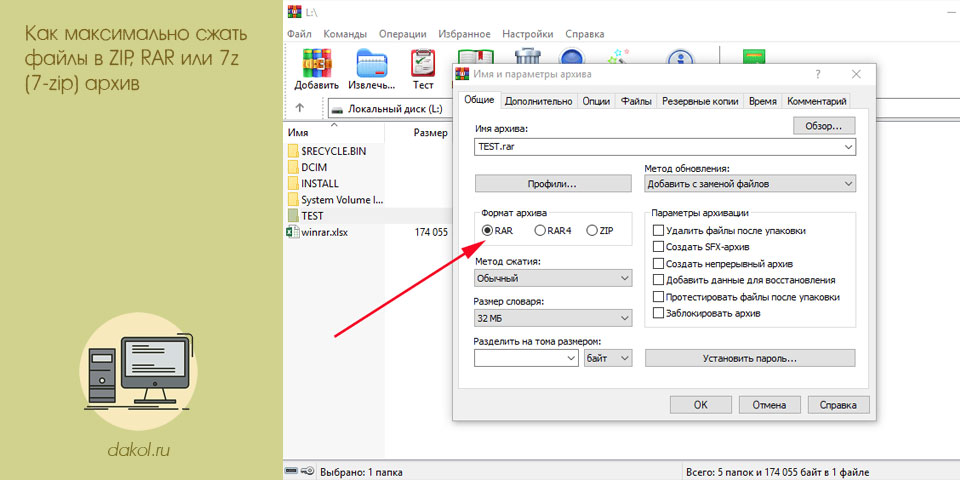This screenshot has width=960, height=480.
Task: Click the Справка button in the dialog
Action: tap(838, 405)
